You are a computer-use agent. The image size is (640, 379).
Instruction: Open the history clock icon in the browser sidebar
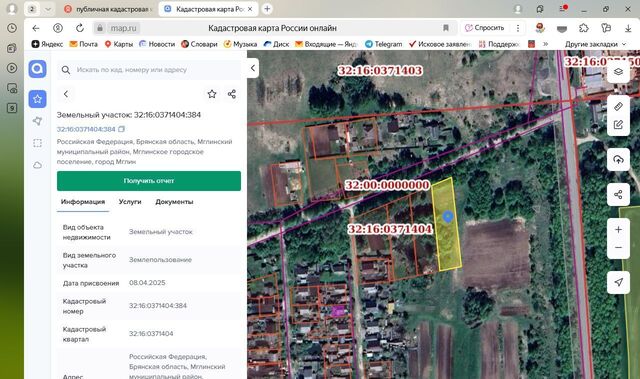tap(12, 28)
